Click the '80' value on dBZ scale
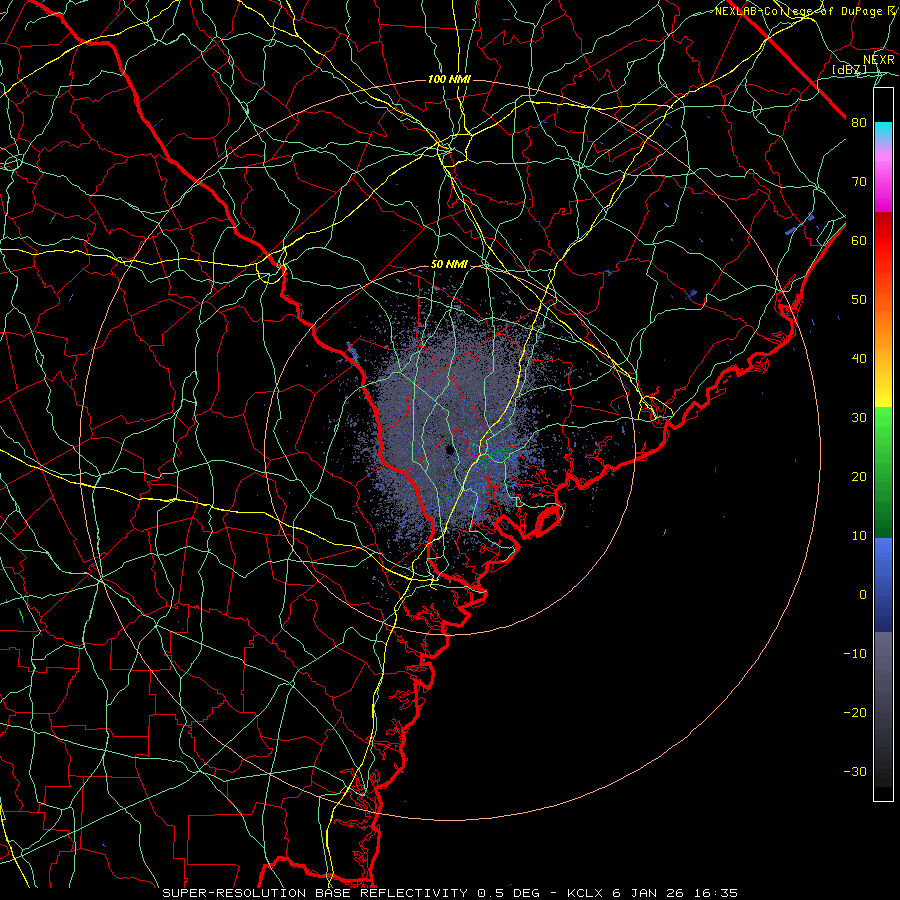 tap(859, 123)
